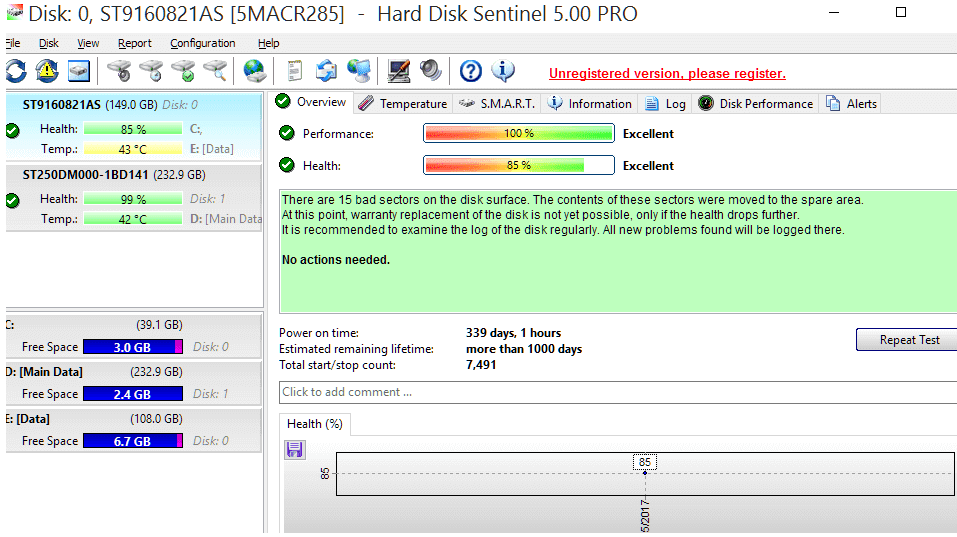Screen dimensions: 957x537
Task: Switch to the Temperature tab
Action: [403, 104]
